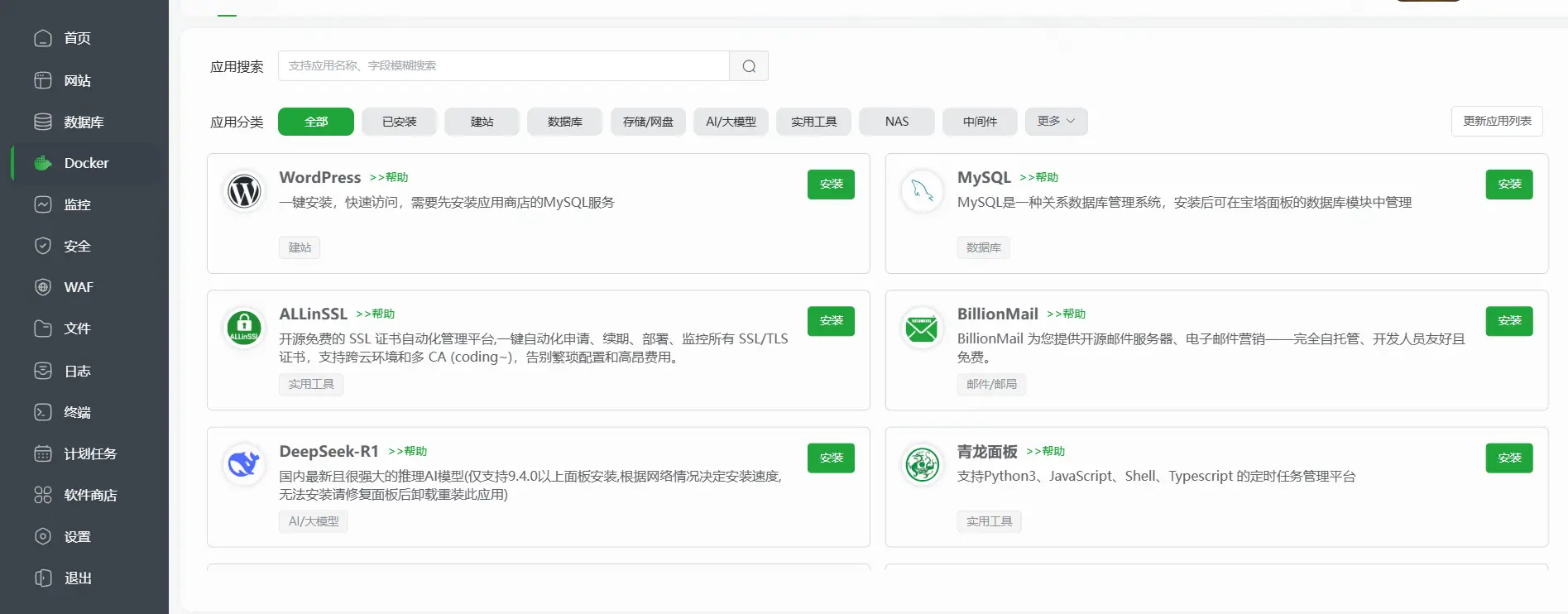Install MySQL with its 安装 button
The height and width of the screenshot is (614, 1568).
pyautogui.click(x=1509, y=185)
